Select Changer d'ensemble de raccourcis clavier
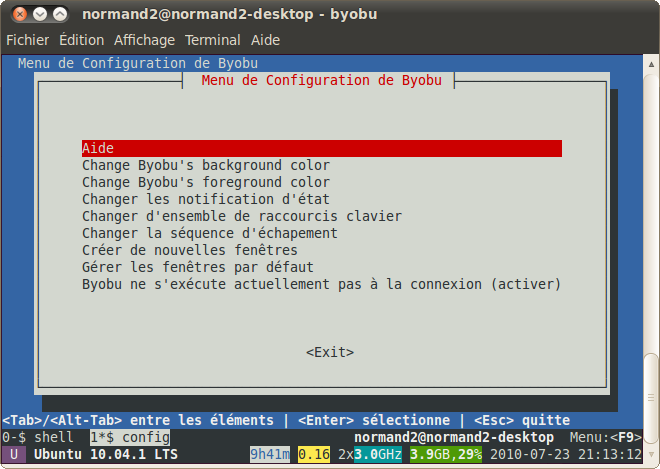This screenshot has height=469, width=660. pyautogui.click(x=242, y=216)
